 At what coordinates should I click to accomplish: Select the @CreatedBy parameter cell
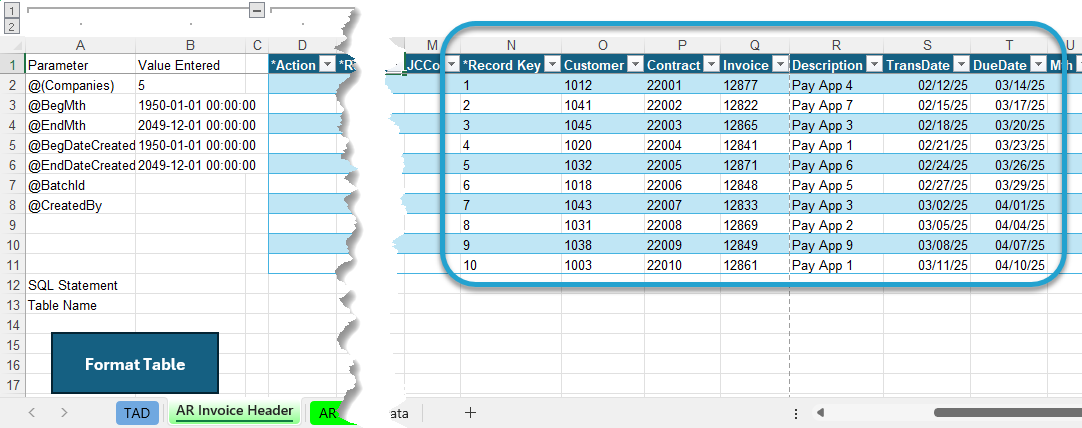pyautogui.click(x=81, y=205)
